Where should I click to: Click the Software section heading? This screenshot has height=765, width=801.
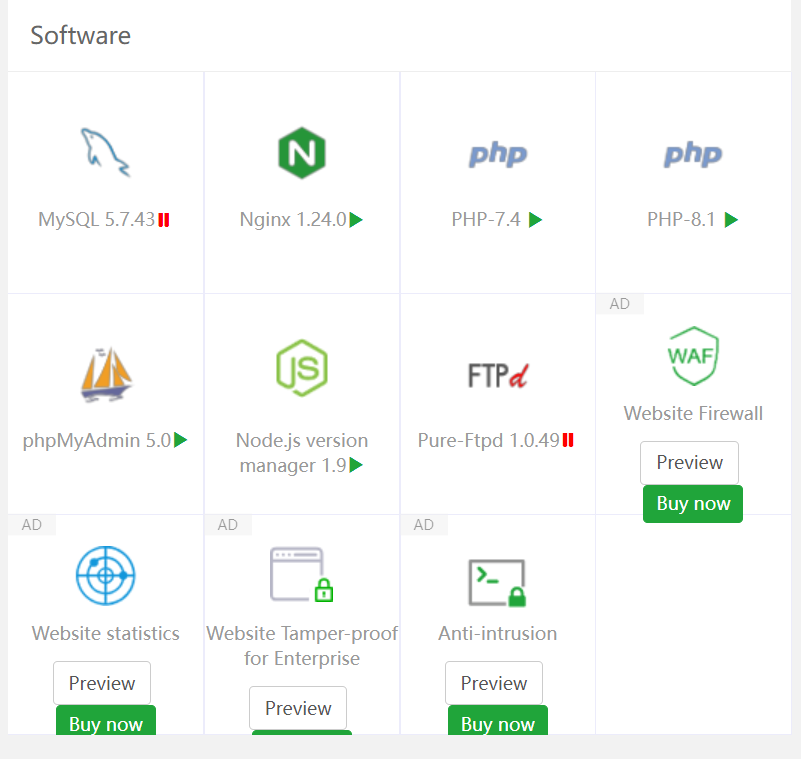[x=81, y=36]
